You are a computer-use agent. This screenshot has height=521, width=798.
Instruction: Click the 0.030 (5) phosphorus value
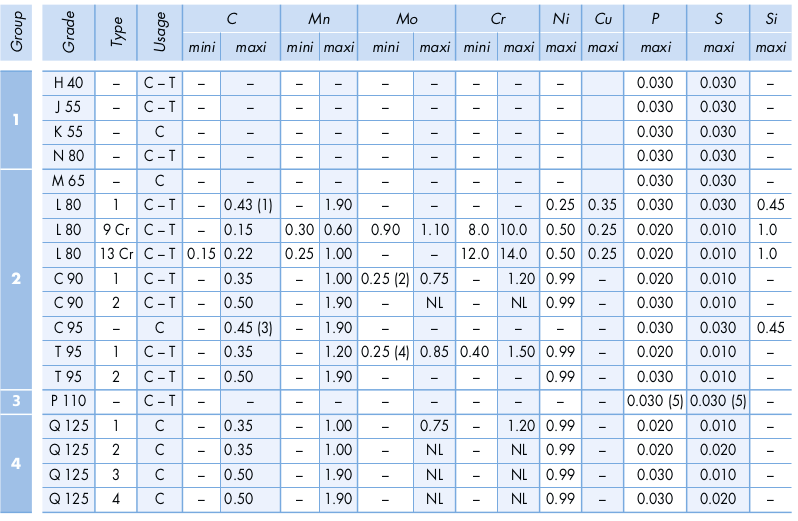pyautogui.click(x=655, y=401)
